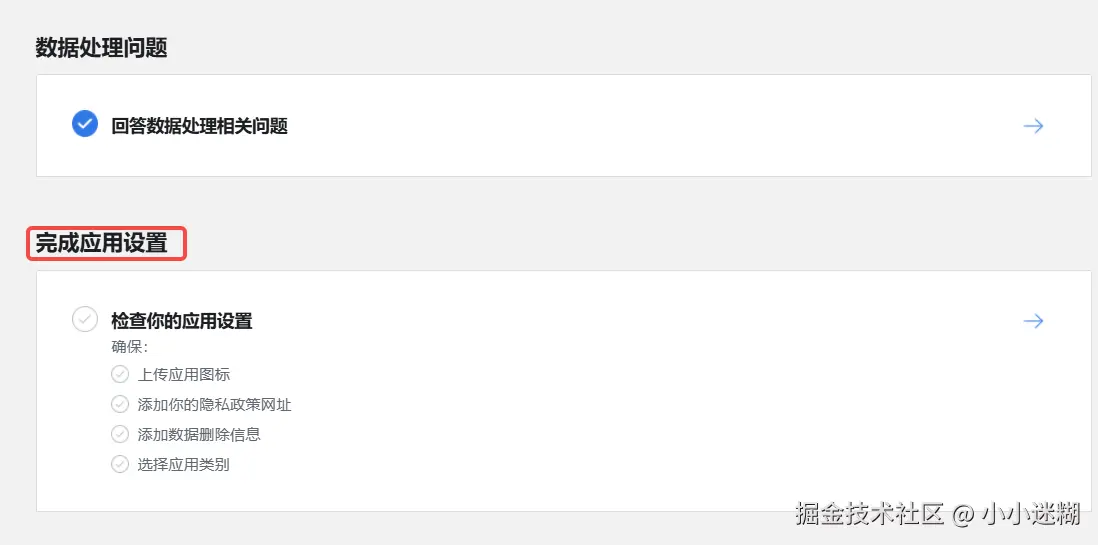Click check icon next to 添加你的隐私政策网址
The image size is (1098, 545).
(x=120, y=404)
